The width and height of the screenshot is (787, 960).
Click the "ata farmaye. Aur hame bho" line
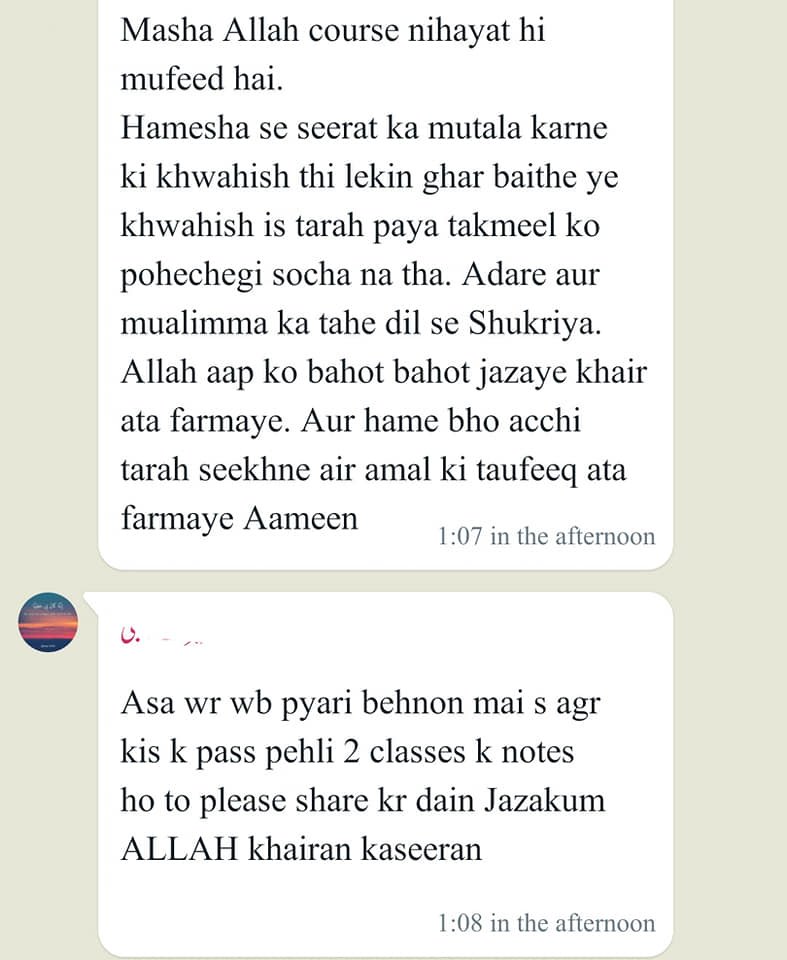[x=350, y=421]
